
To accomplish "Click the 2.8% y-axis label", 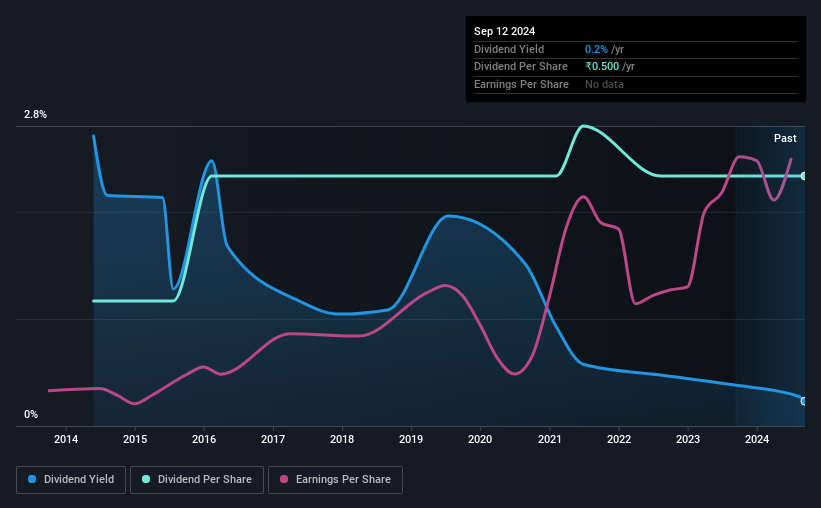I will [35, 114].
